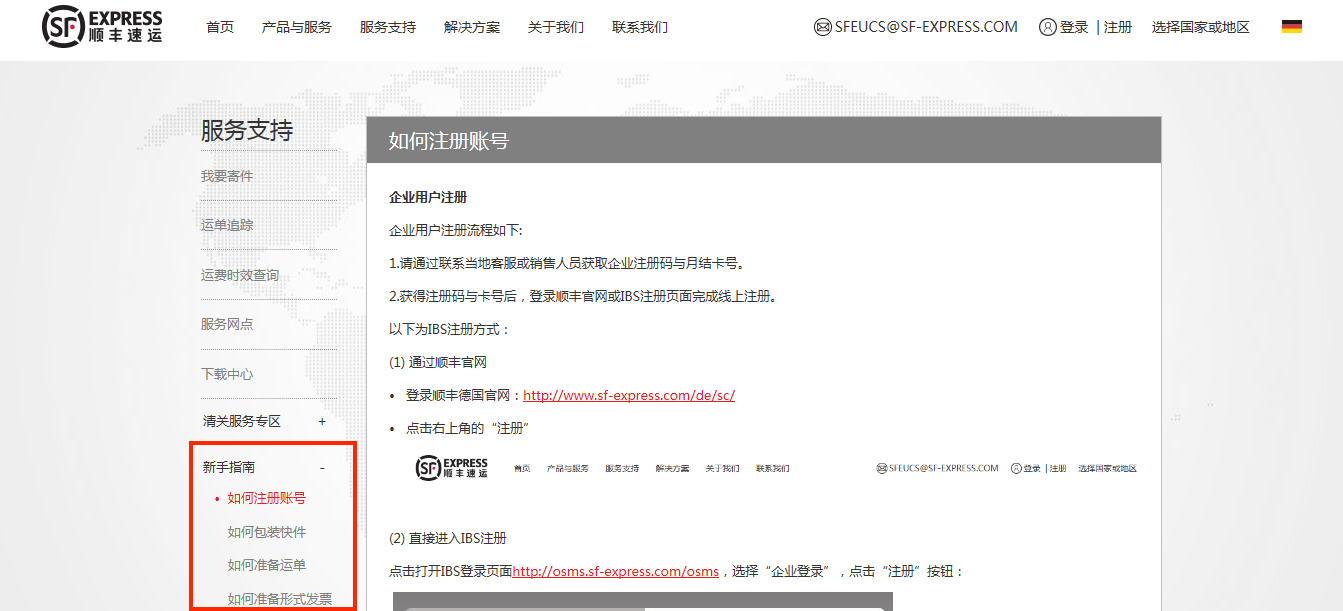This screenshot has height=611, width=1343.
Task: Click the 服务支持 sidebar title
Action: point(247,130)
